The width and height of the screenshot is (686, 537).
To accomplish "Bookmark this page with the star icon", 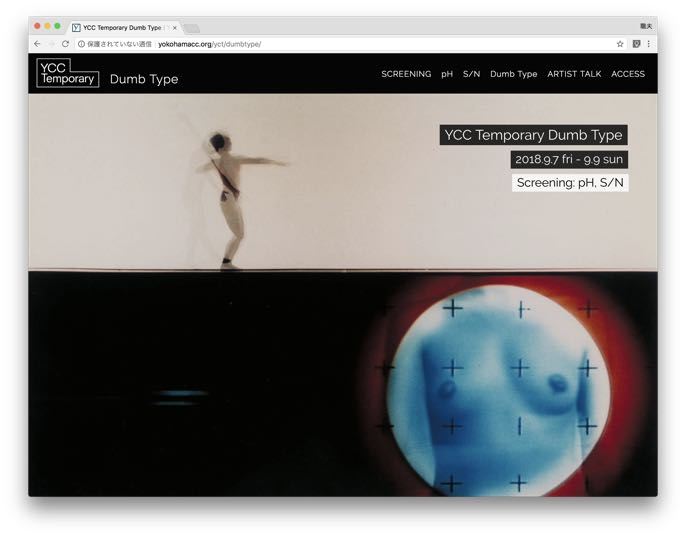I will [x=620, y=44].
